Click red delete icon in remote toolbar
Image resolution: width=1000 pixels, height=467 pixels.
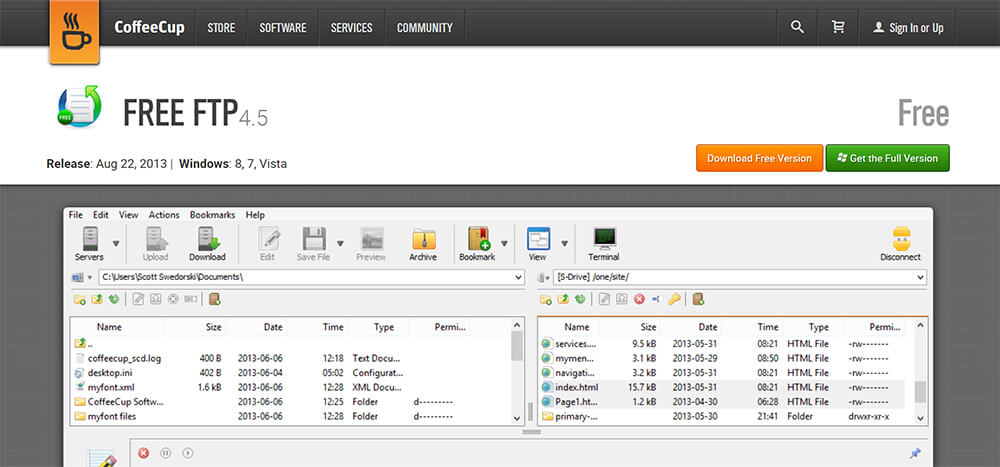639,299
